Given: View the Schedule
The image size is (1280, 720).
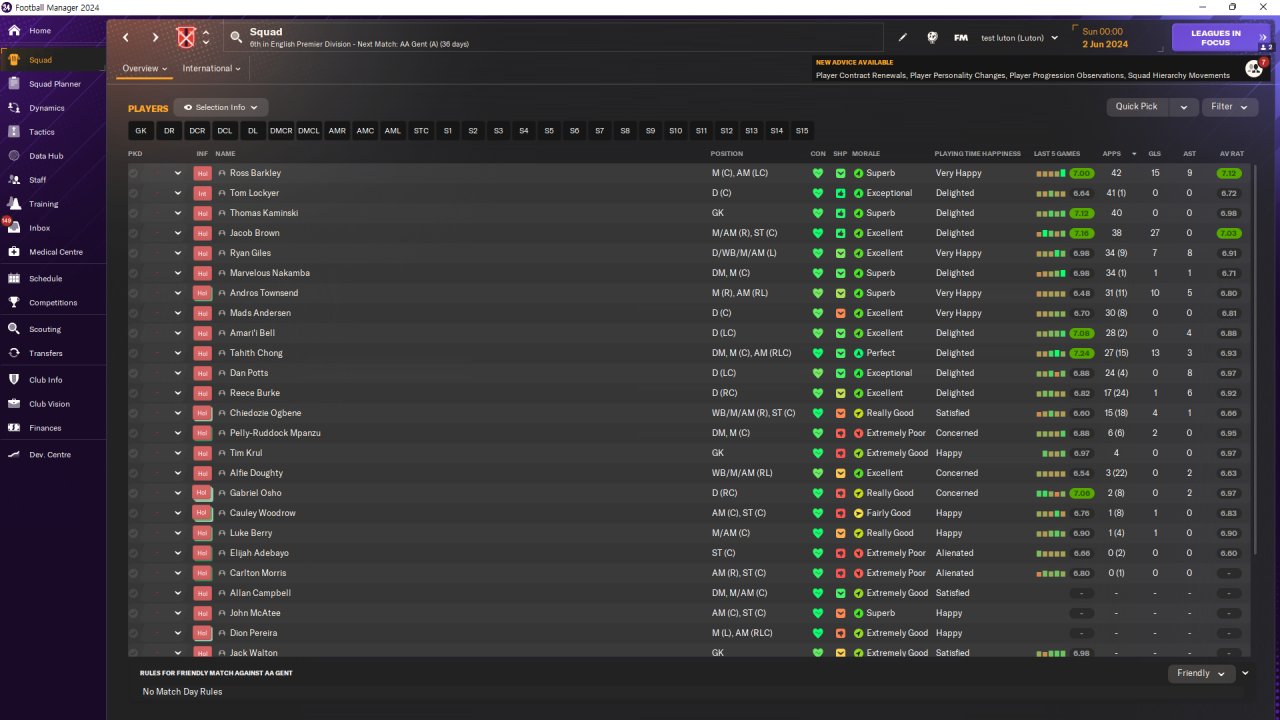Looking at the screenshot, I should tap(45, 279).
